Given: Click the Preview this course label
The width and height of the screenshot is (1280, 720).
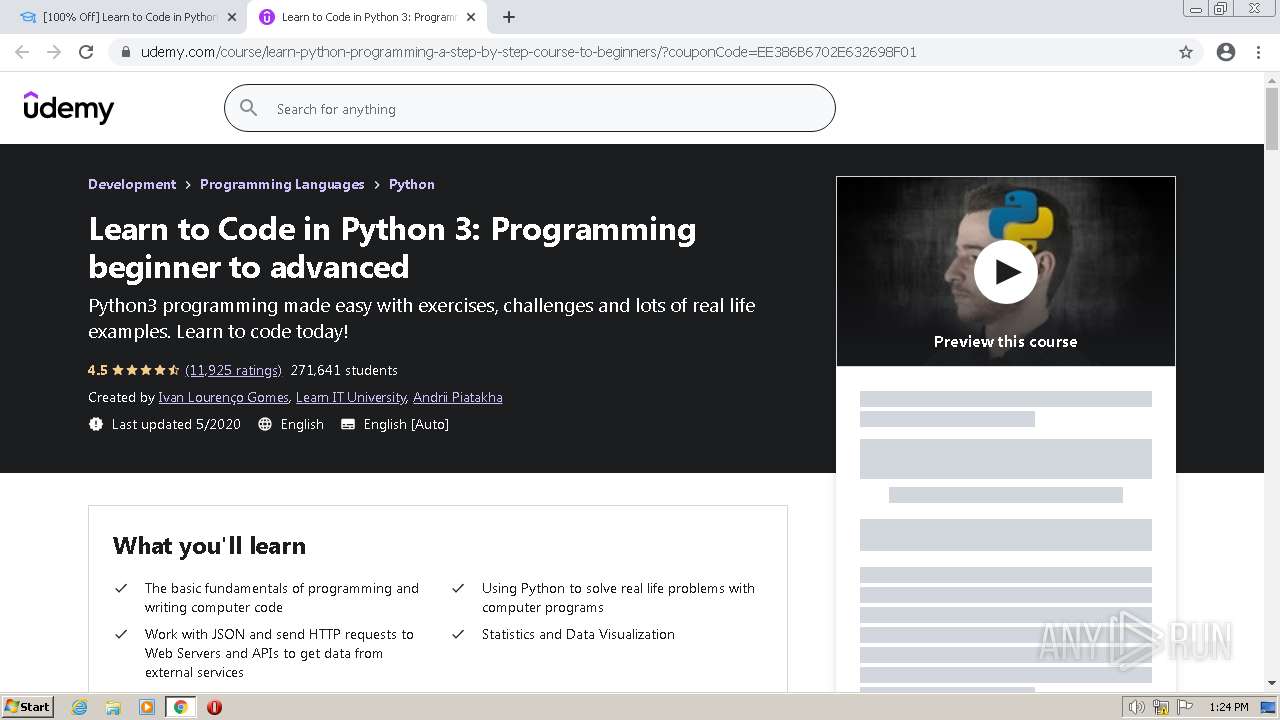Looking at the screenshot, I should click(1005, 341).
